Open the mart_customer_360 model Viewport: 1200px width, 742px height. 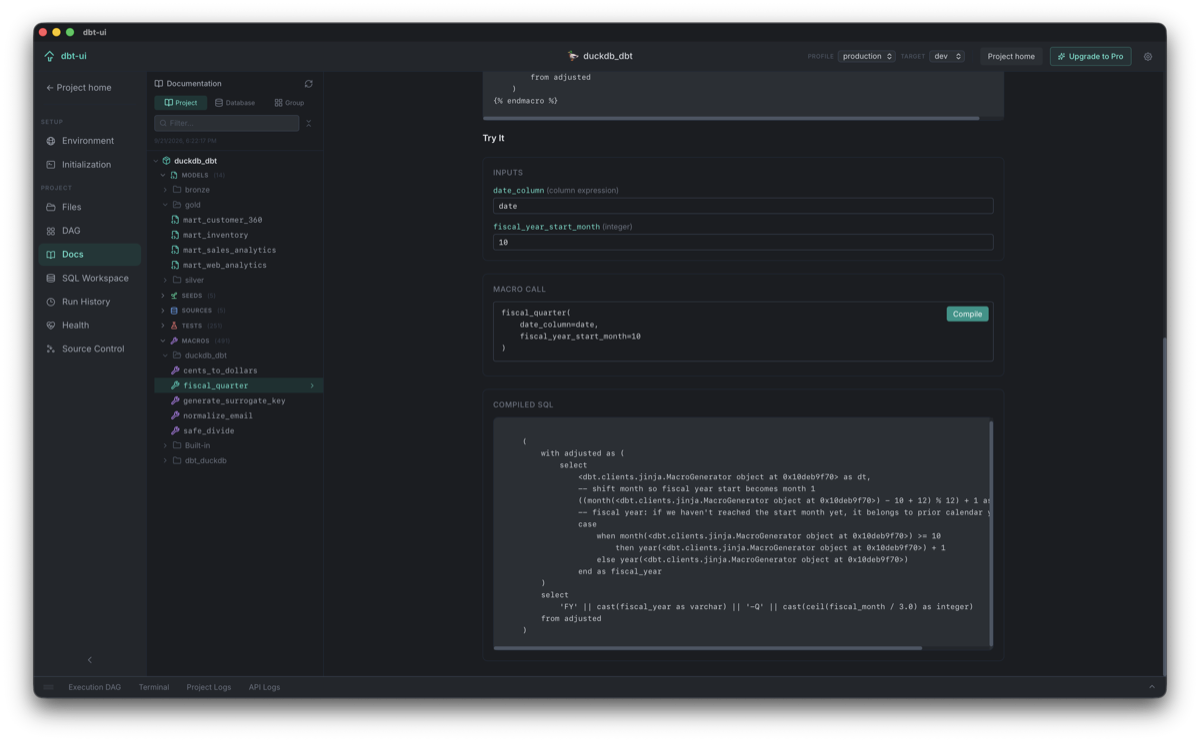point(222,220)
